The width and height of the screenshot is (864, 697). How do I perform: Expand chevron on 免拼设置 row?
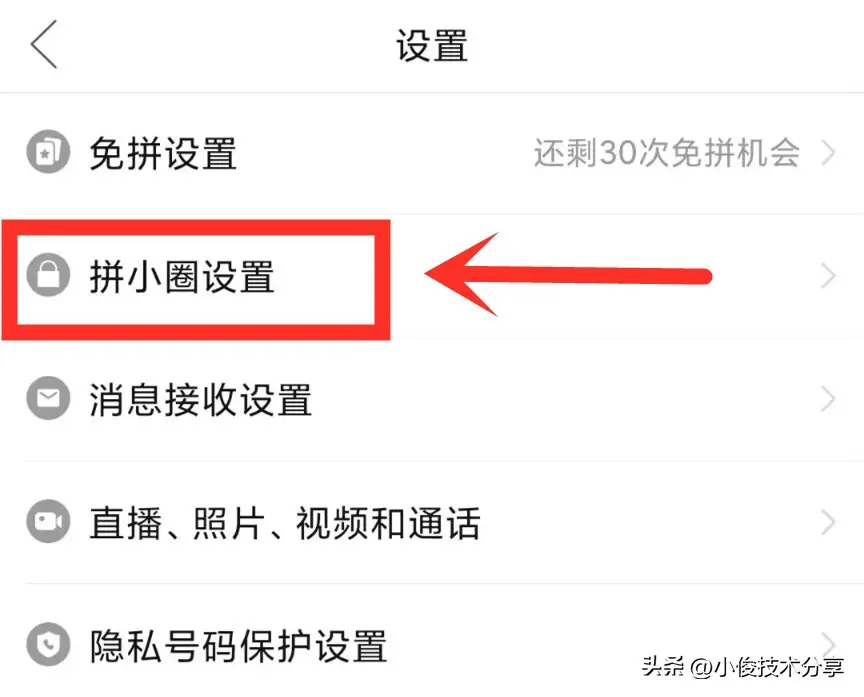[828, 153]
